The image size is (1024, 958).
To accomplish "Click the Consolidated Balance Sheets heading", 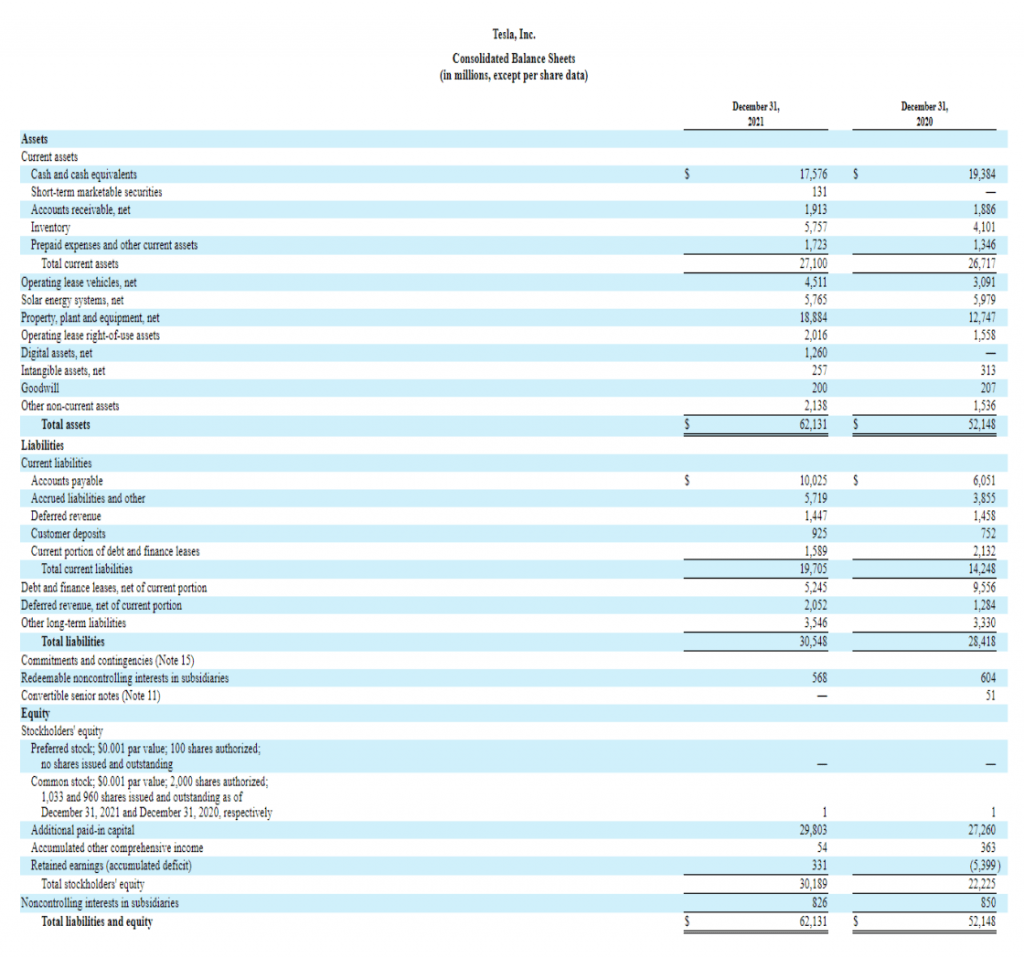I will pos(512,58).
